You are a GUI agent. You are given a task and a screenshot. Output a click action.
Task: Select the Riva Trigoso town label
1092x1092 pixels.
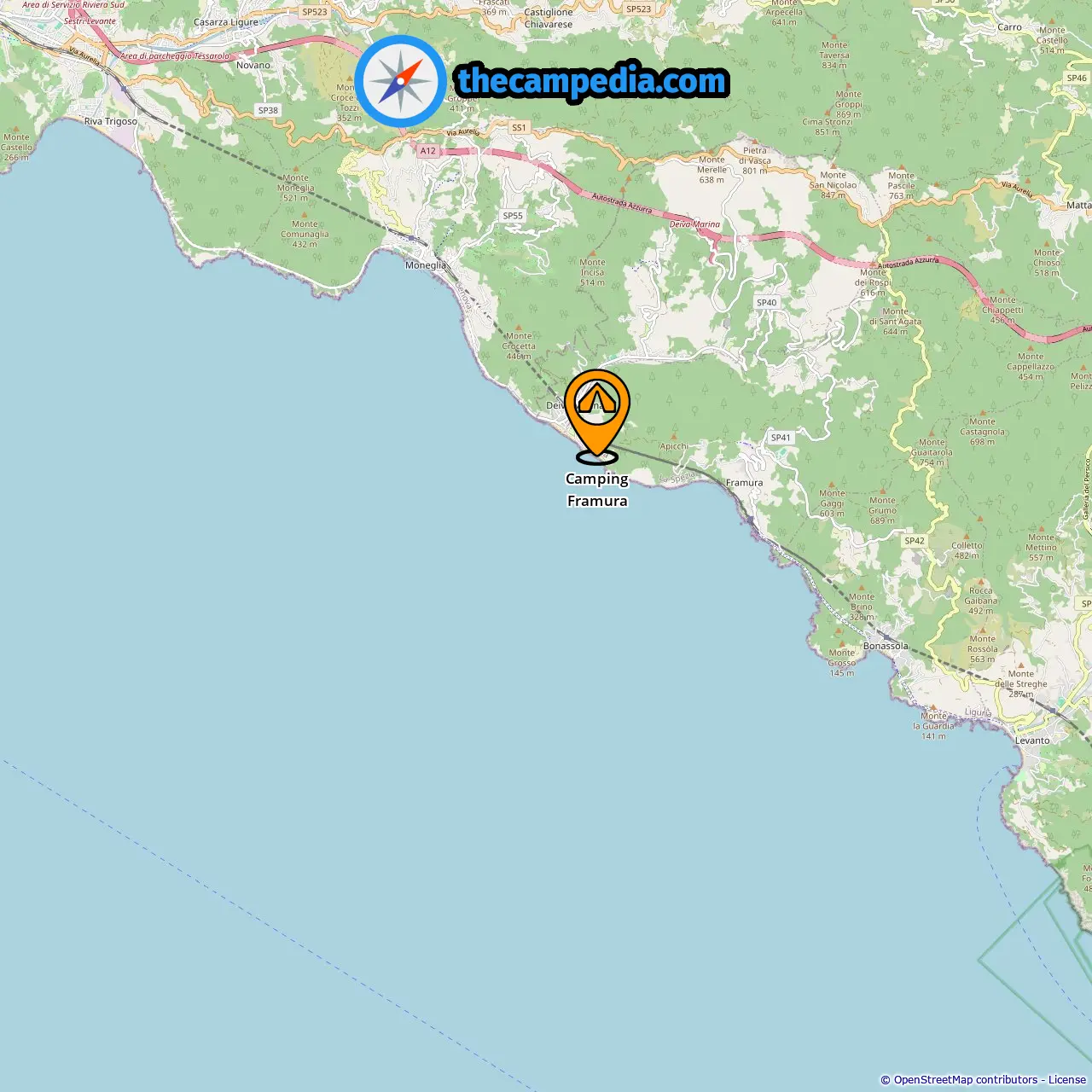point(111,121)
